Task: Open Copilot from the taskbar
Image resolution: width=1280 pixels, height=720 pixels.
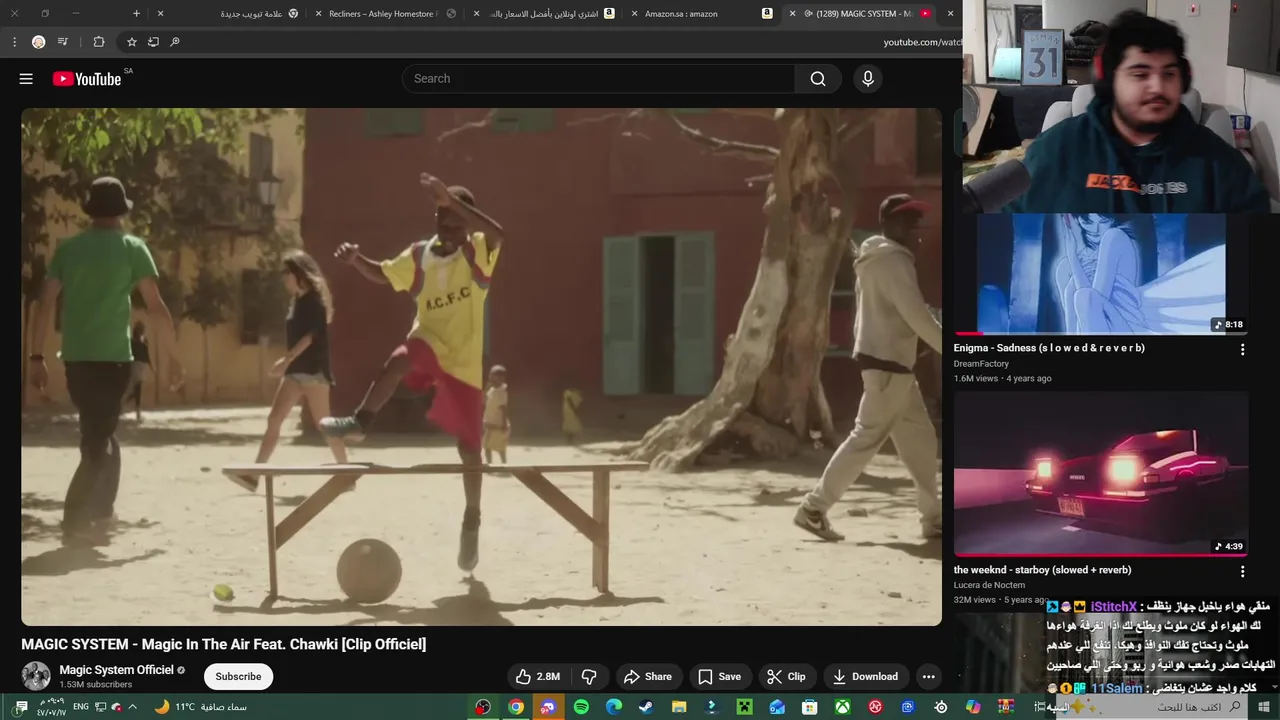Action: 973,707
